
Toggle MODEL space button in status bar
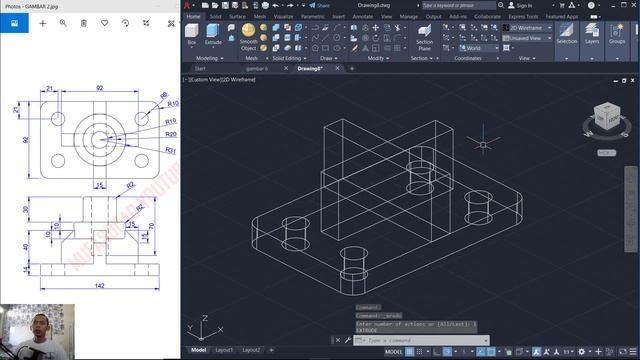[x=393, y=351]
